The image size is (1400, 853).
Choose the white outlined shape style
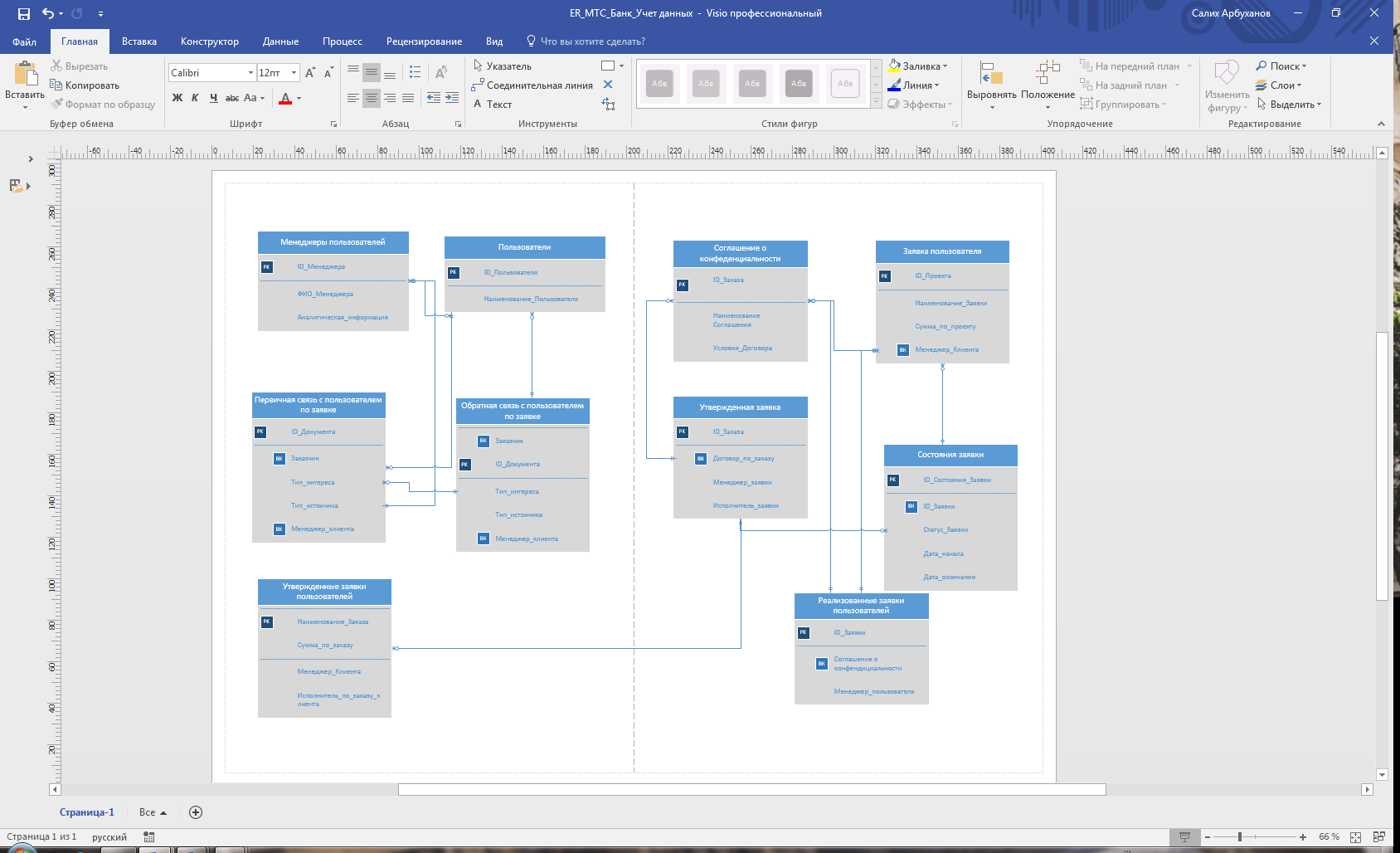pyautogui.click(x=845, y=83)
